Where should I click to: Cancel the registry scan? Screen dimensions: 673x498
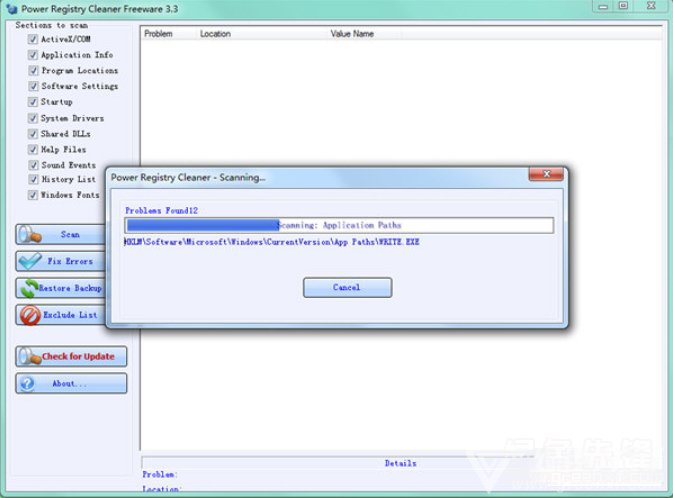347,287
